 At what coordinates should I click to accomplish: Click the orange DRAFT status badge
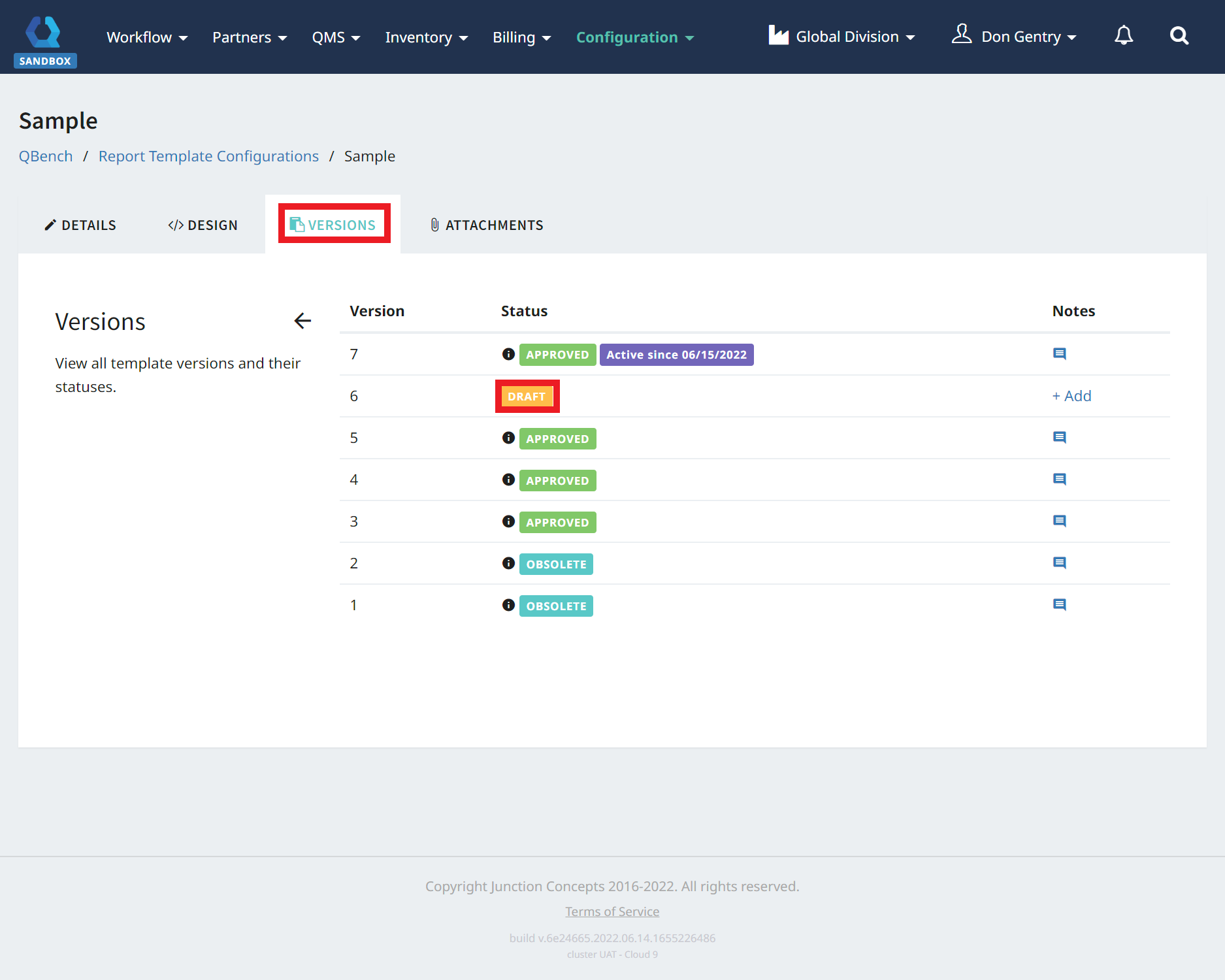[527, 397]
